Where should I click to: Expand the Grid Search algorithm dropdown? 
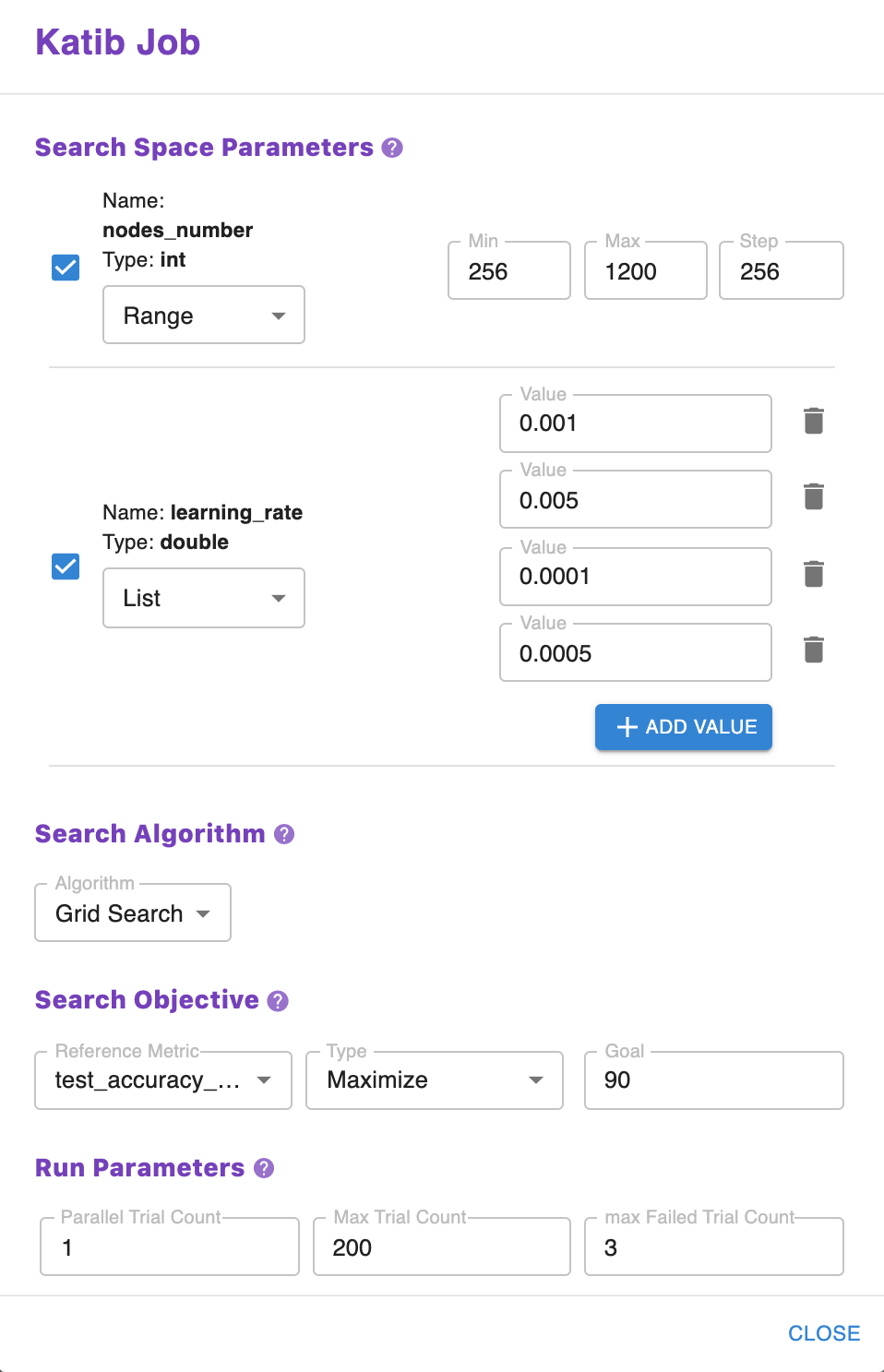133,913
